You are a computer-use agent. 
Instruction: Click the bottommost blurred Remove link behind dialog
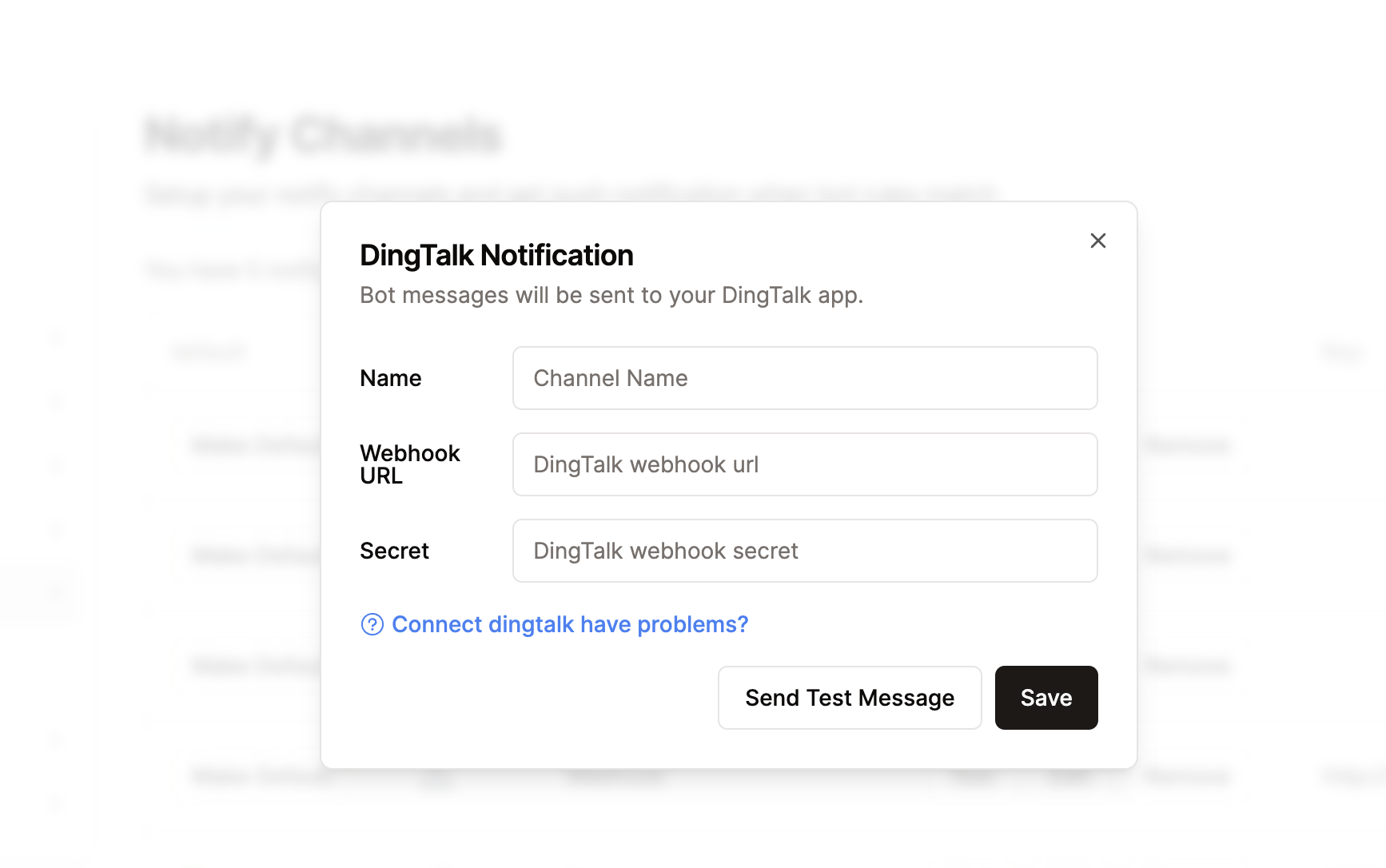1186,775
